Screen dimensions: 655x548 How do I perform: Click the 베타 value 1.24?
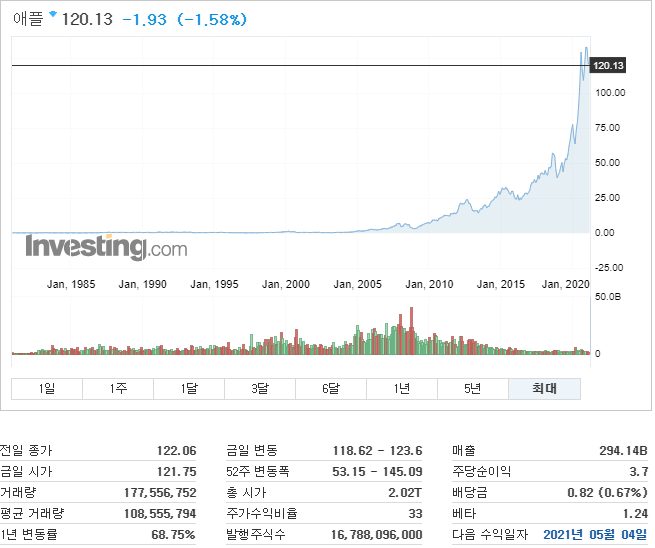pyautogui.click(x=635, y=513)
